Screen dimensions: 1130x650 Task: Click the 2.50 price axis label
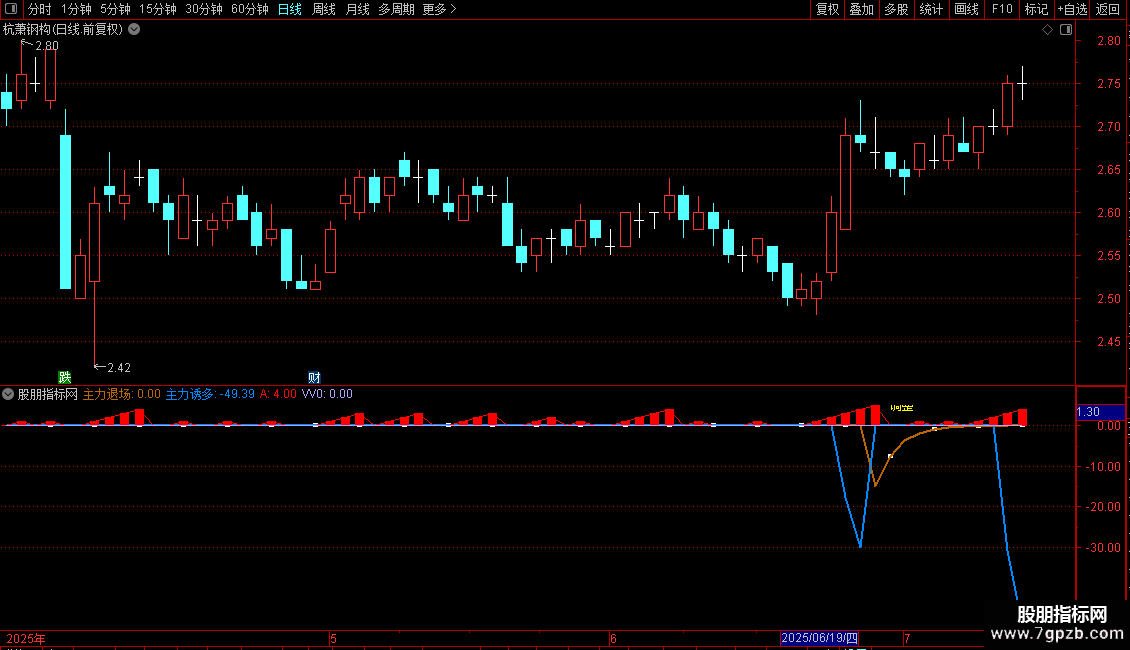[x=1109, y=298]
